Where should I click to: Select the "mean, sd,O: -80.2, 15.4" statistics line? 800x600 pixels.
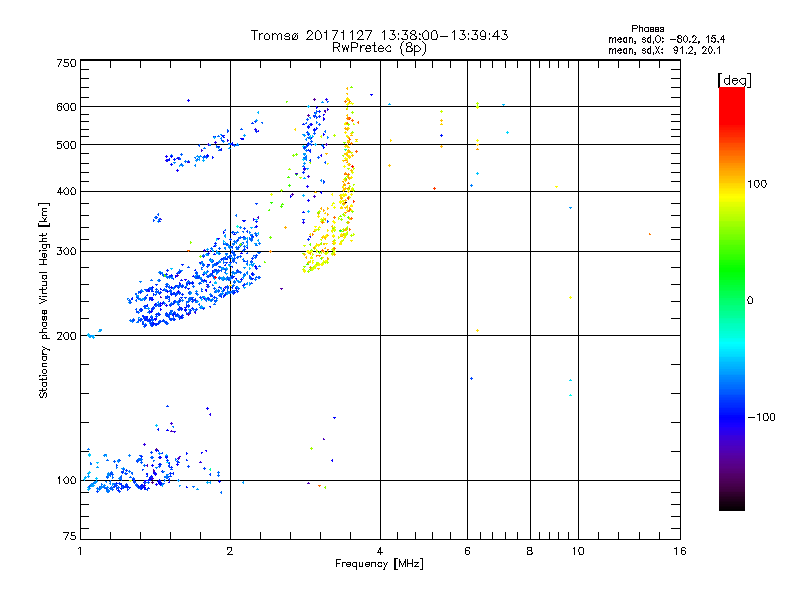pos(666,39)
